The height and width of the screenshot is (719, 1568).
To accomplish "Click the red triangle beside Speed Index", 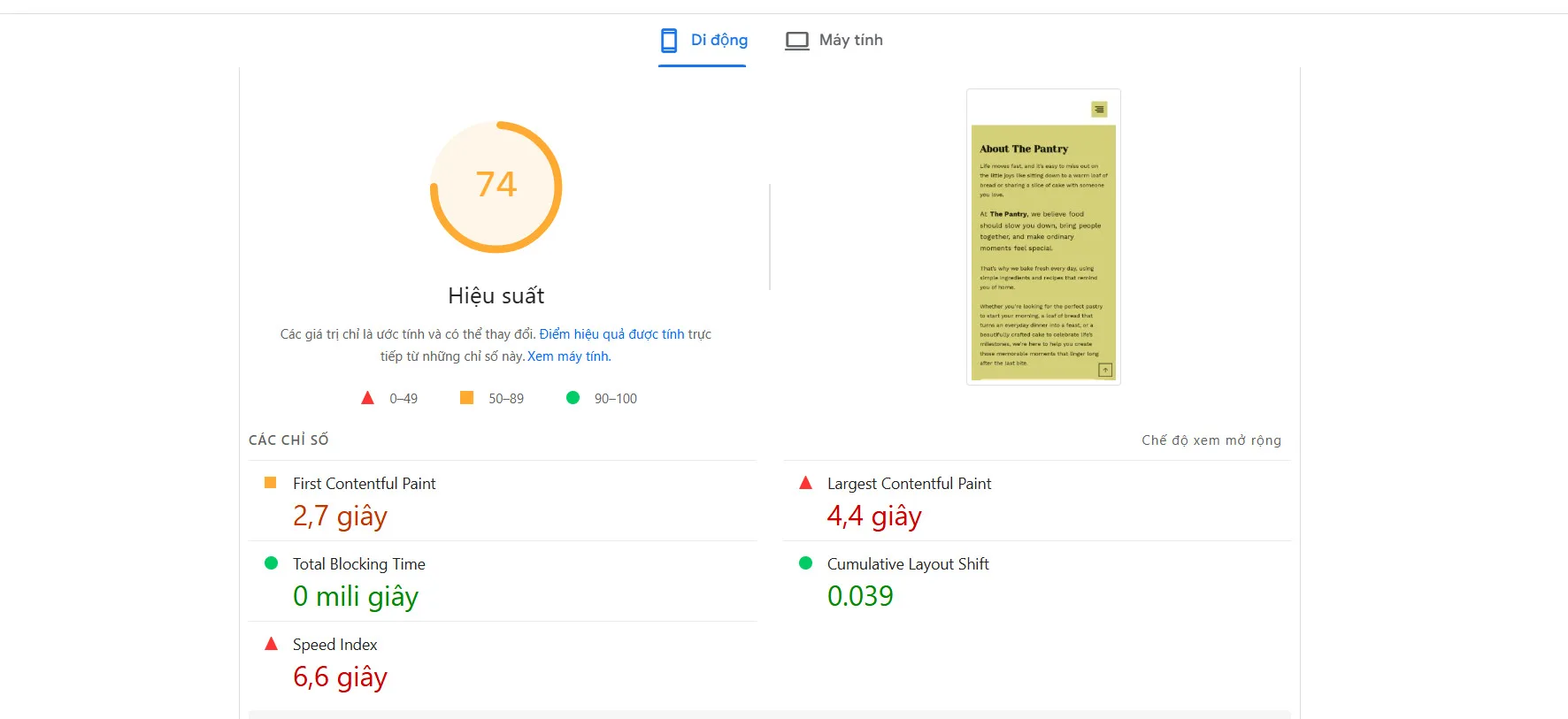I will (x=272, y=644).
